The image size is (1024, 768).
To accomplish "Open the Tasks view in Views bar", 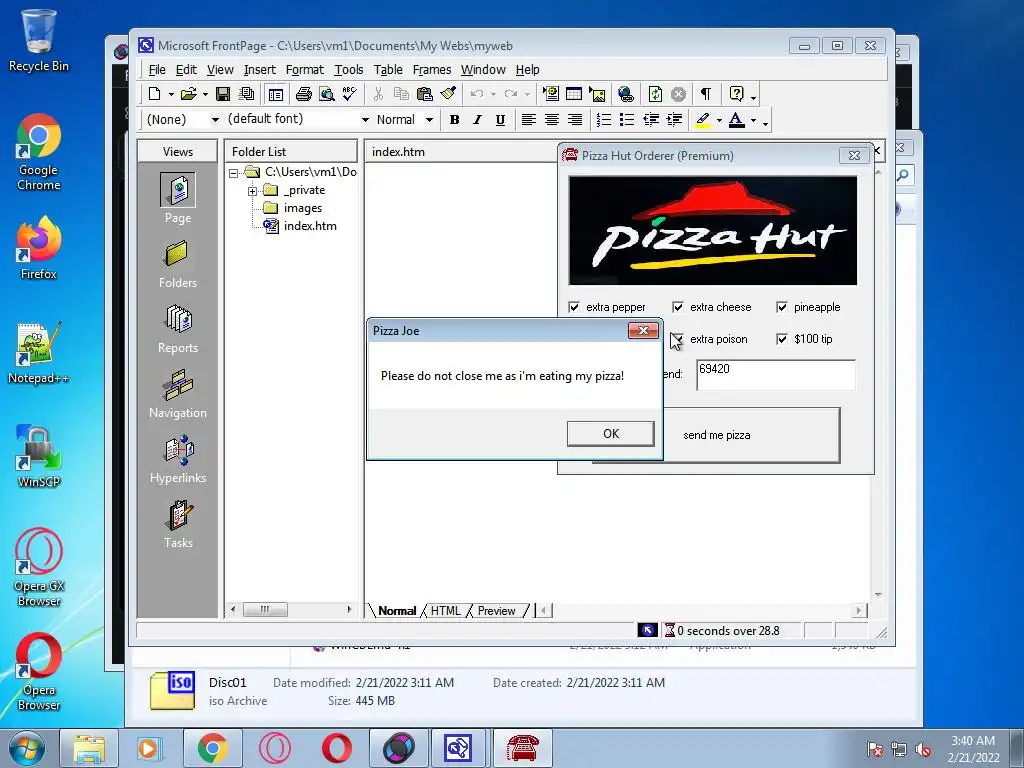I will tap(178, 524).
